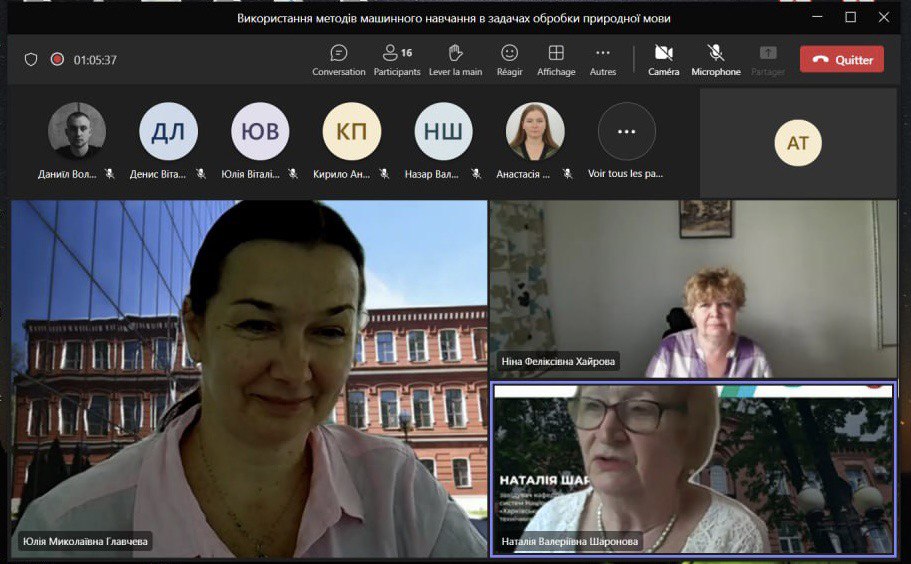Click the Ніна Феліксівна Хайрова name label
This screenshot has width=911, height=564.
[559, 362]
